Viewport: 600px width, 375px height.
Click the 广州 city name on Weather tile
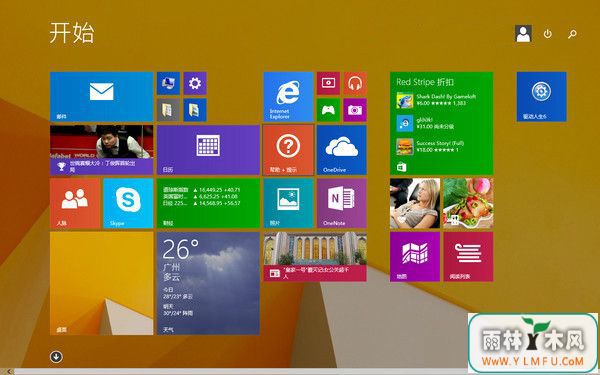[171, 267]
